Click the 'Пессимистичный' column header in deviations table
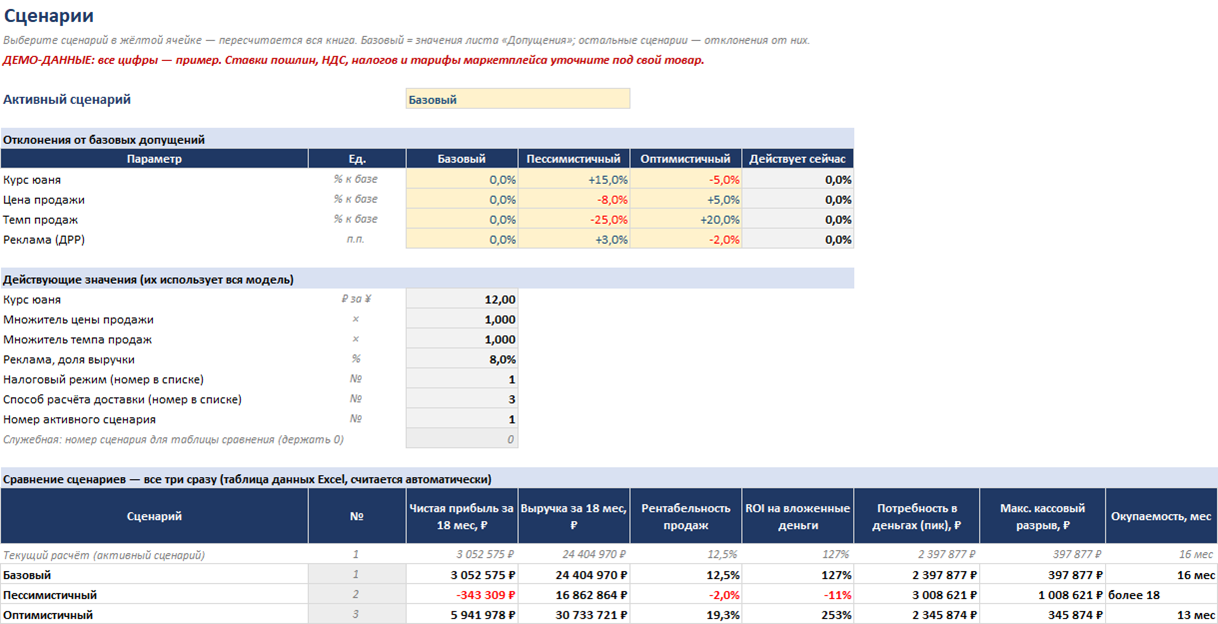 [x=574, y=159]
